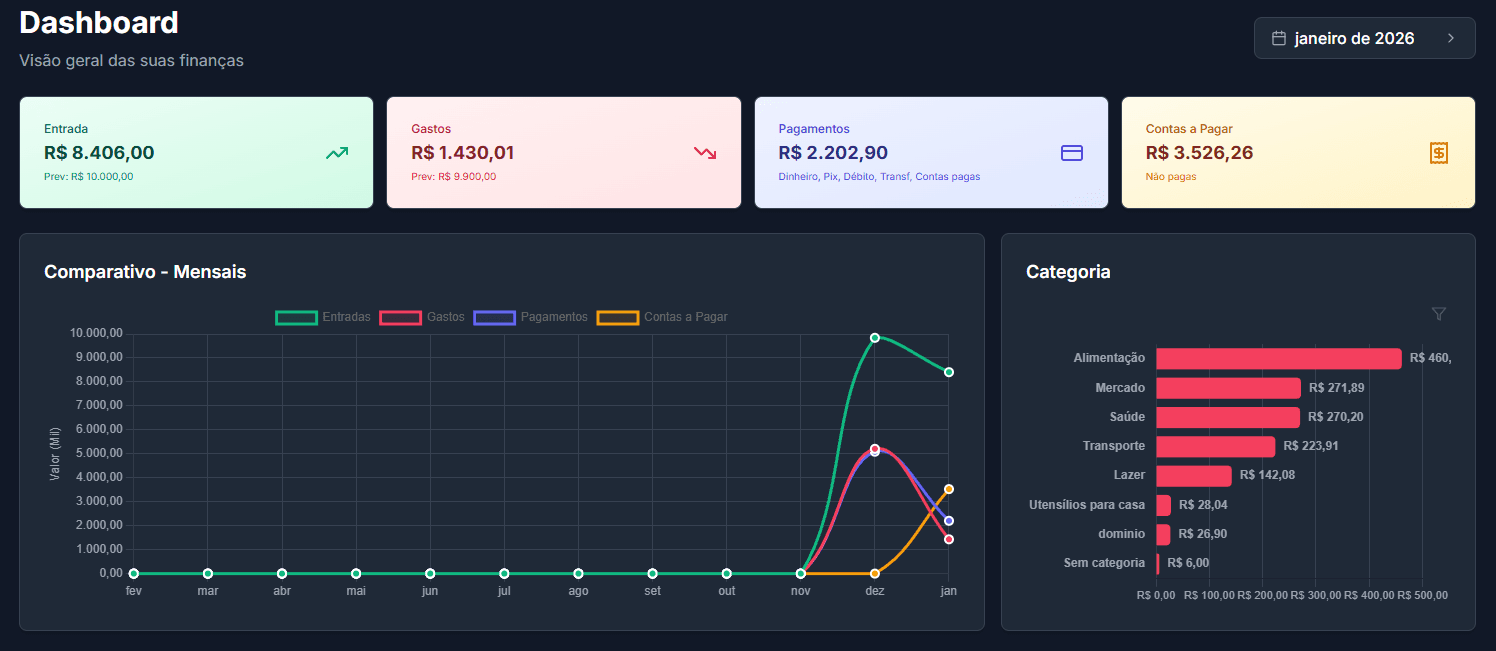The height and width of the screenshot is (651, 1496).
Task: Click the Entrada summary card value R$ 8.406,00
Action: (x=99, y=153)
